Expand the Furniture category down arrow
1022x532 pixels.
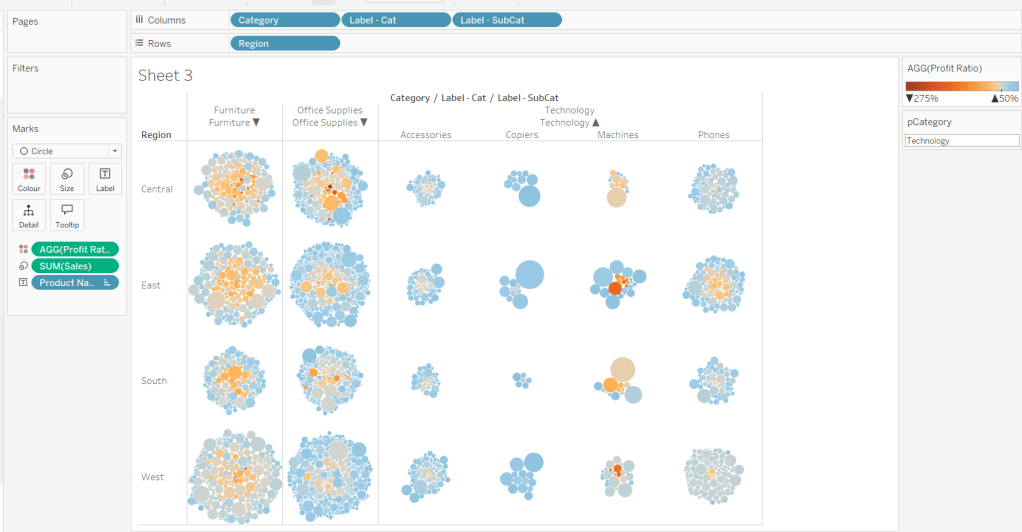[x=256, y=123]
